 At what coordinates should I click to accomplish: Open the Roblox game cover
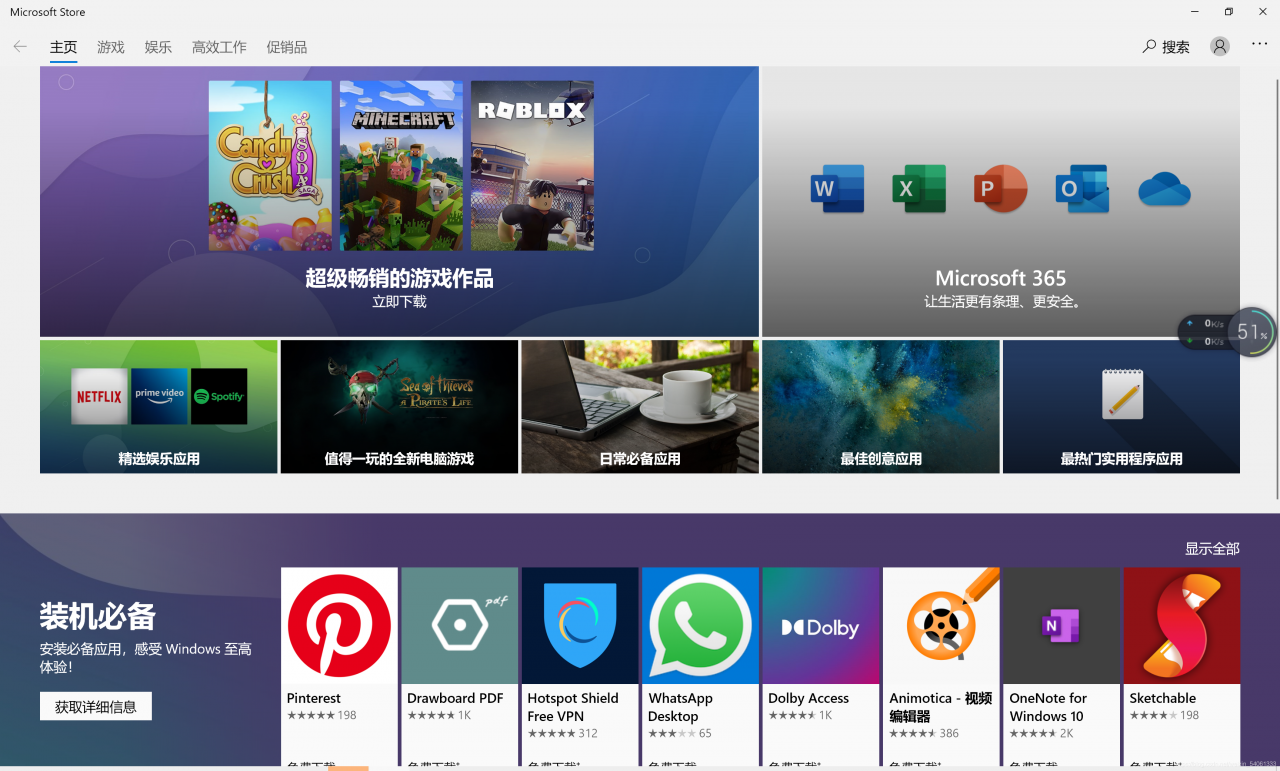click(x=532, y=166)
